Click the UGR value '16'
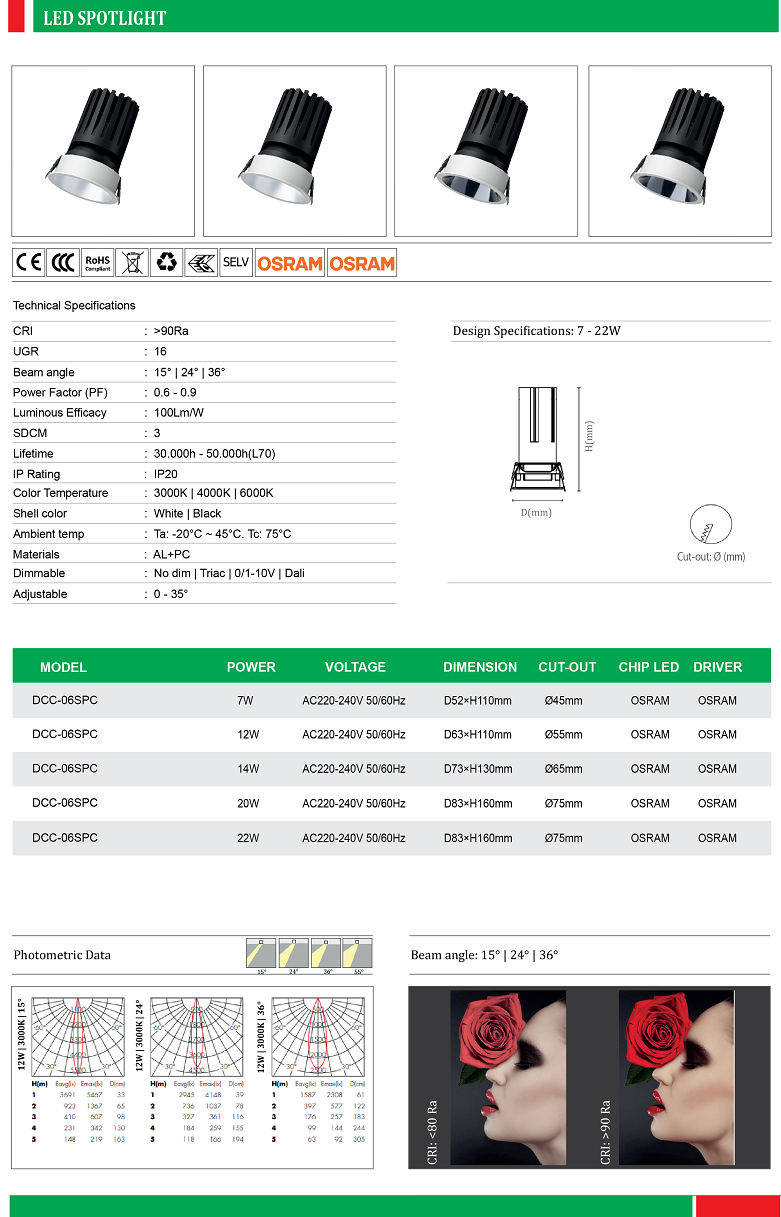This screenshot has width=781, height=1217. tap(160, 352)
